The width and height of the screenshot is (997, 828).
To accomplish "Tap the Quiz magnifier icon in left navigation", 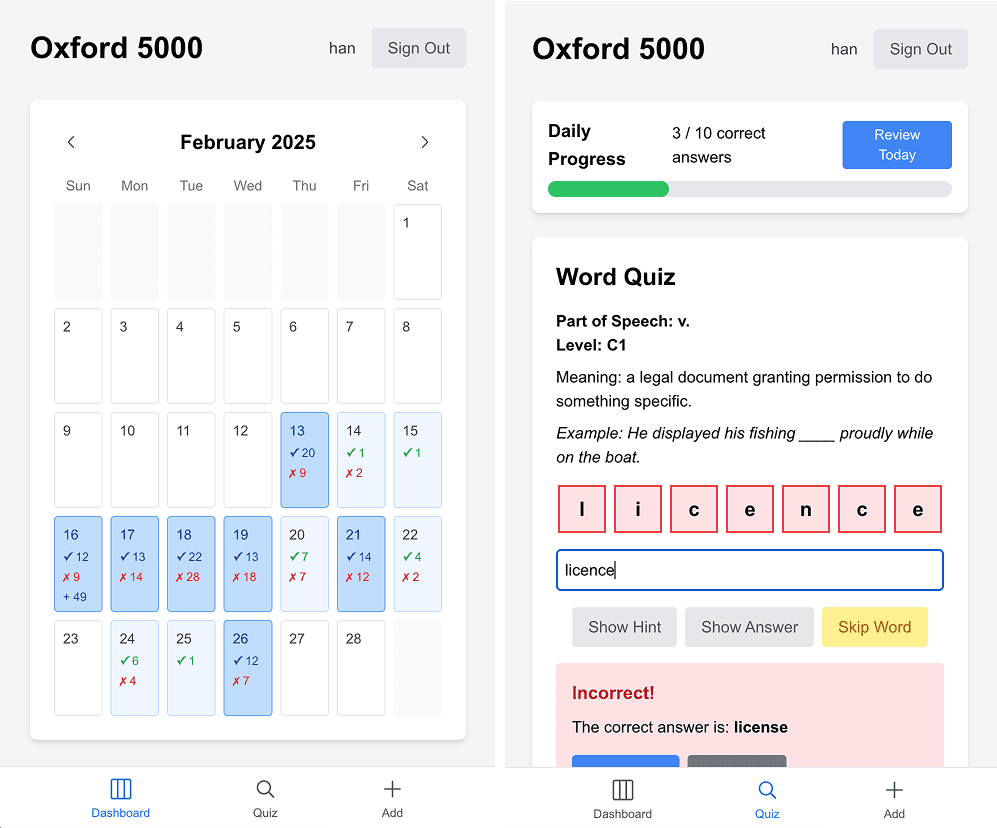I will click(x=265, y=789).
